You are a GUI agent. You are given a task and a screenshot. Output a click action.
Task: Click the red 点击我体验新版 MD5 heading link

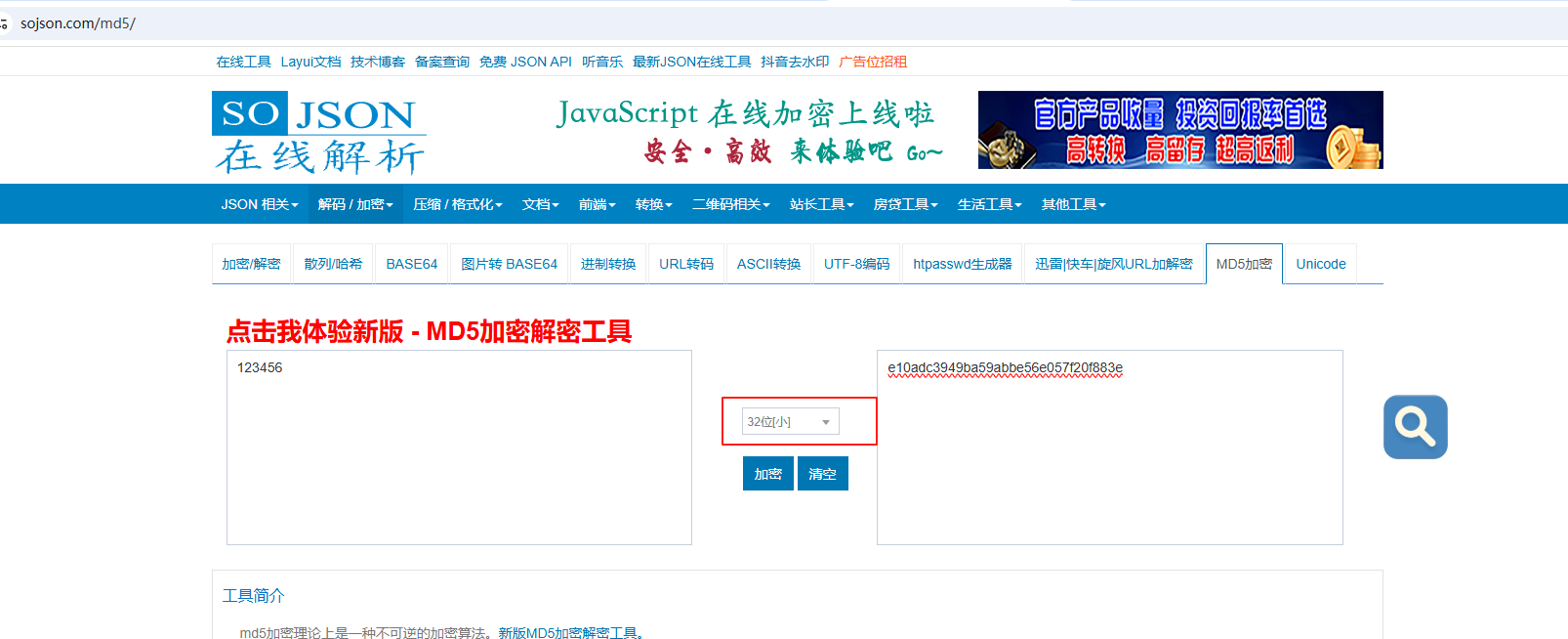pos(429,332)
